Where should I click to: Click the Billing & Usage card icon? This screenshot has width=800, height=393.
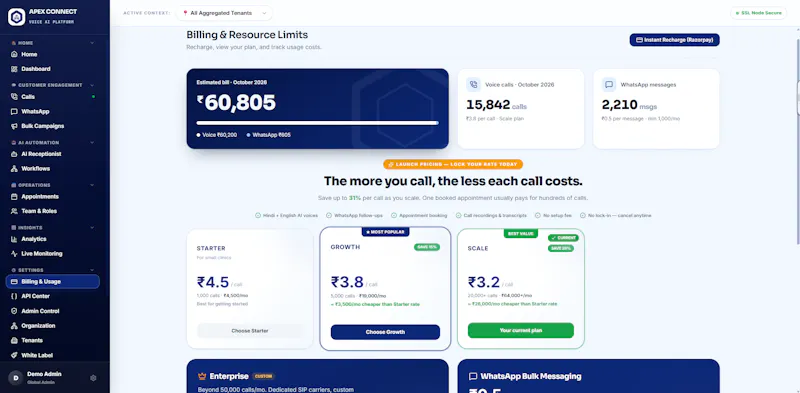[14, 281]
